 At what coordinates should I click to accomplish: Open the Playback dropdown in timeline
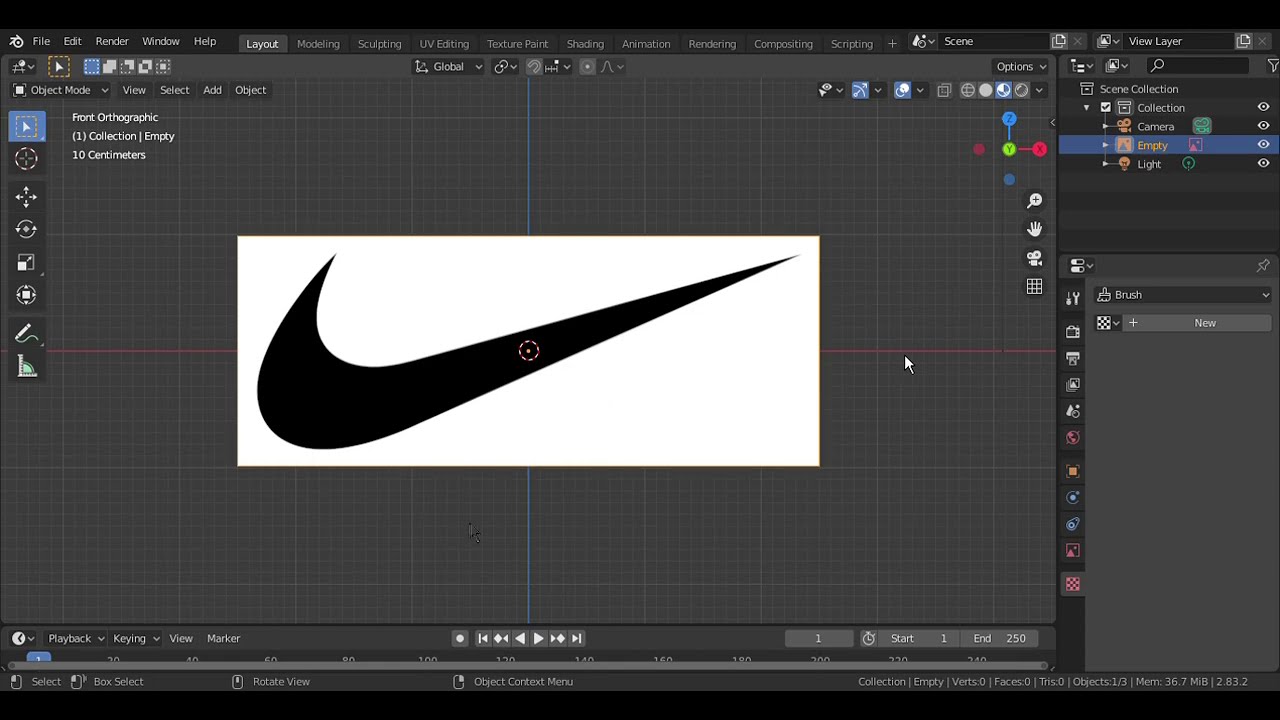click(x=76, y=638)
